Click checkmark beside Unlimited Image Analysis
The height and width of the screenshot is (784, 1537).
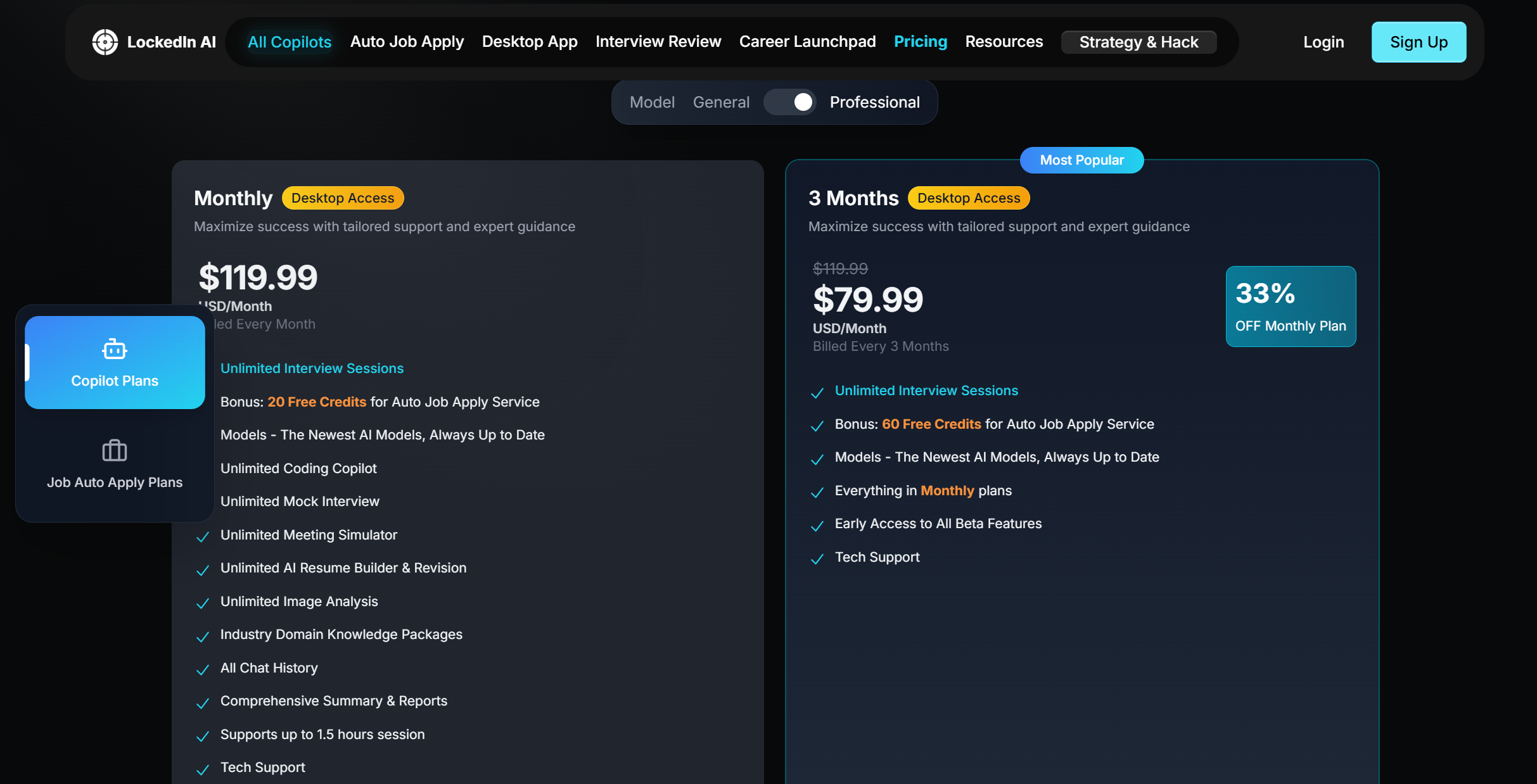[x=203, y=604]
